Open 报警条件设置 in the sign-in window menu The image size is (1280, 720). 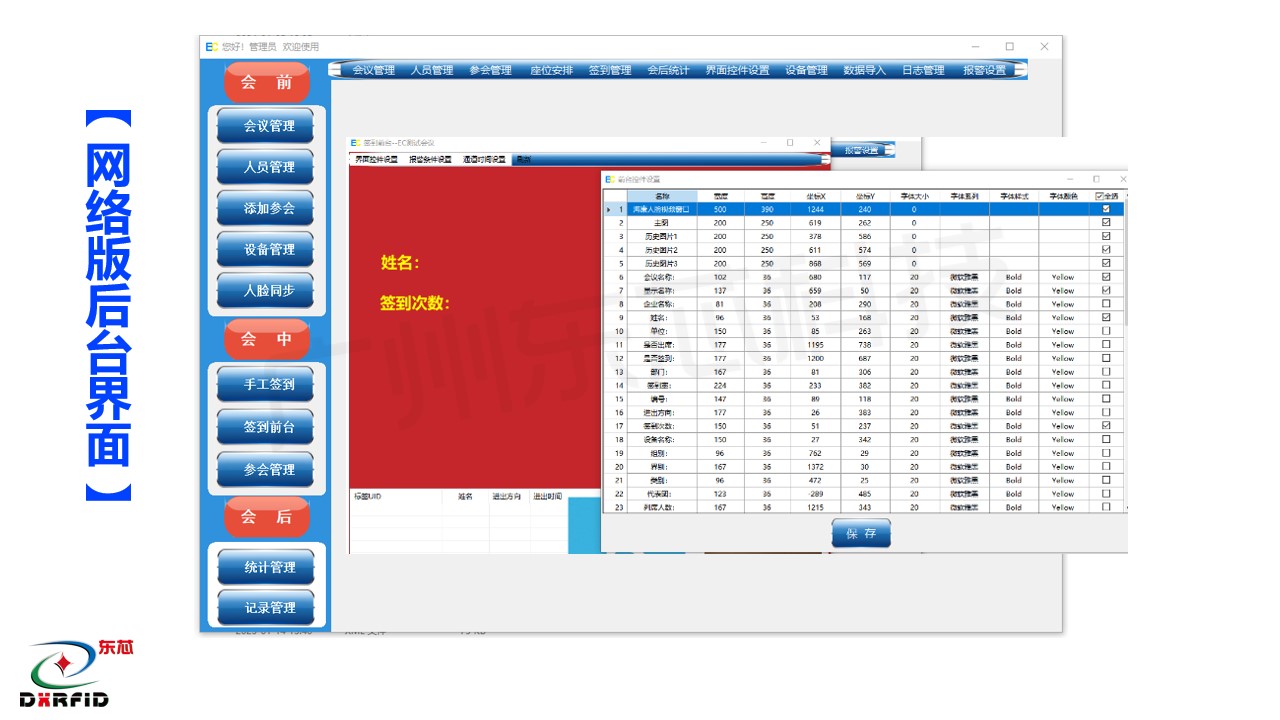tap(430, 159)
